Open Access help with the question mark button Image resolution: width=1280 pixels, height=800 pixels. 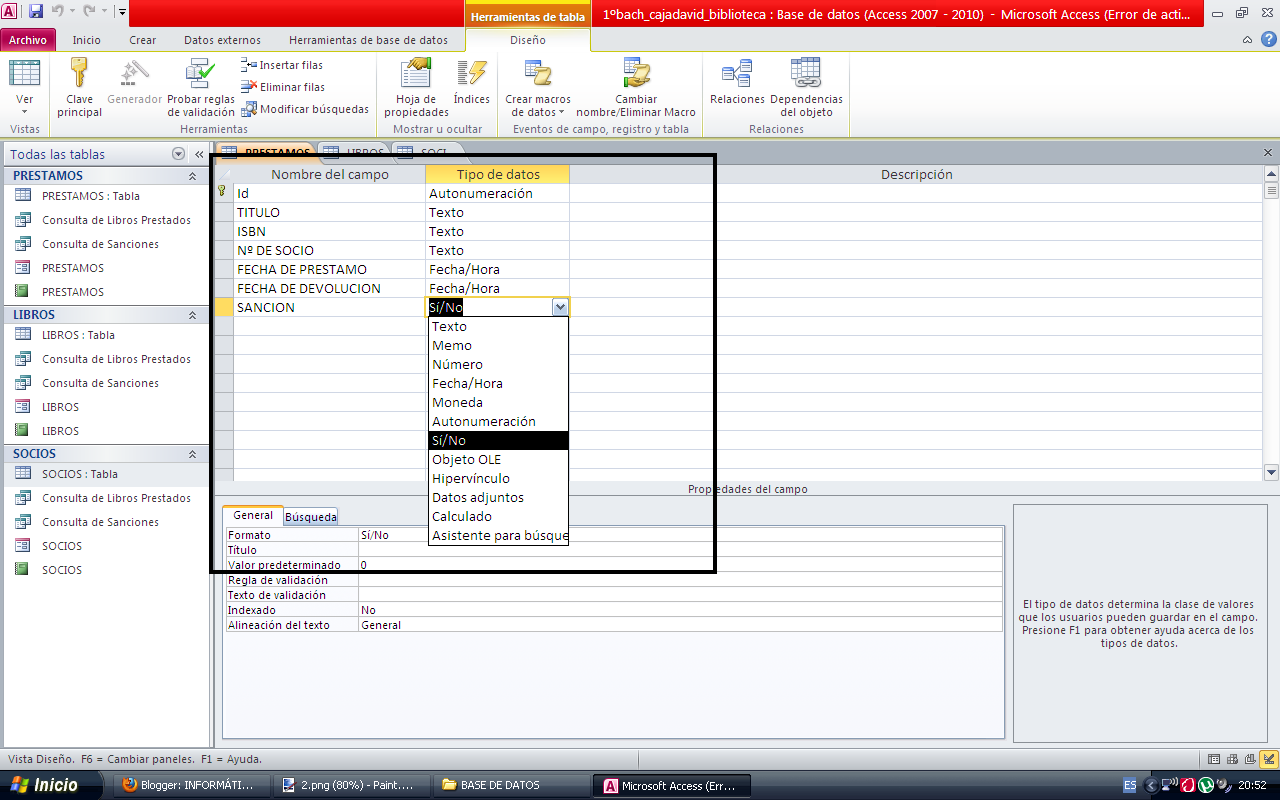tap(1268, 39)
